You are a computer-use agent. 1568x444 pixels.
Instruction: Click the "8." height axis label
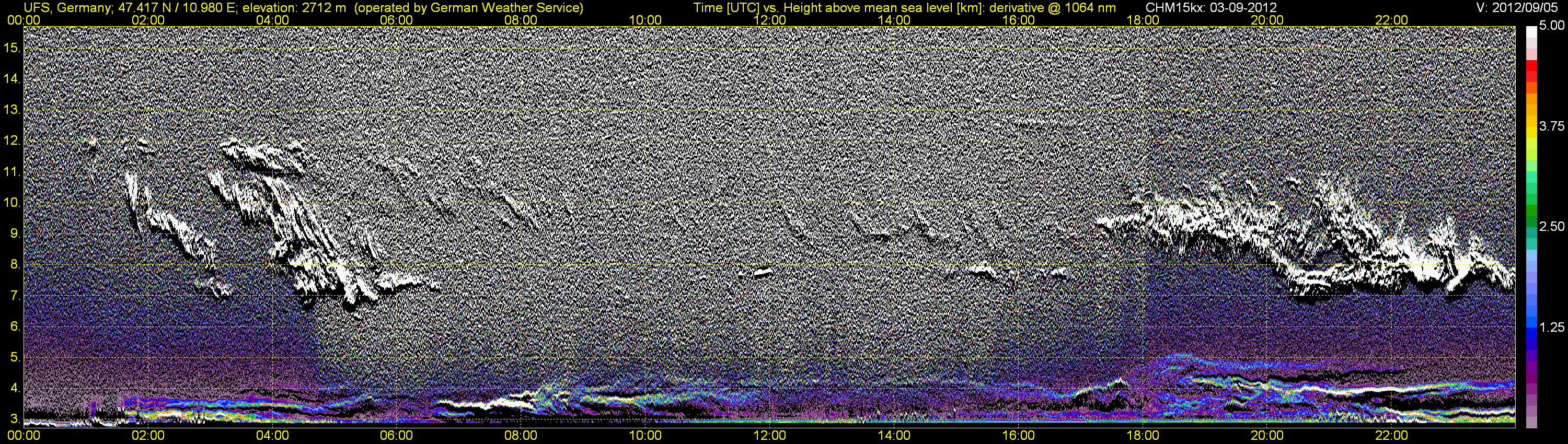pyautogui.click(x=16, y=265)
